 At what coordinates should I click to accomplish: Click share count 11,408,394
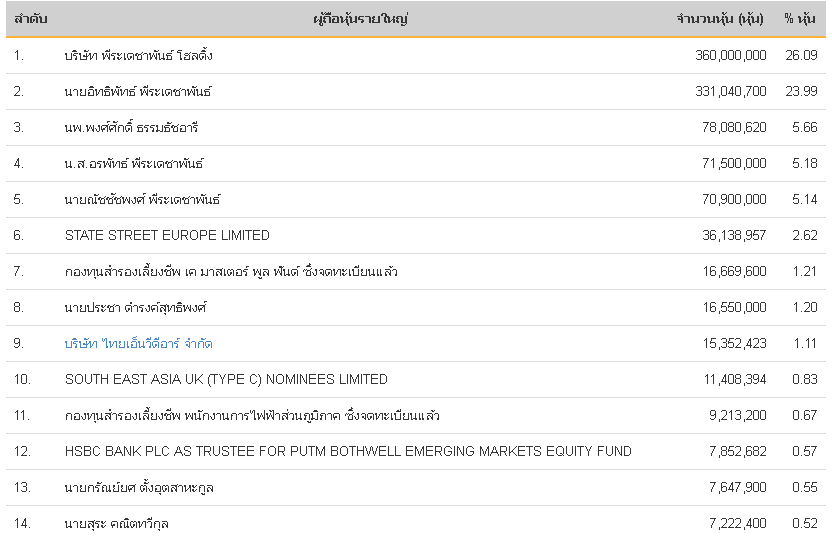(x=735, y=379)
